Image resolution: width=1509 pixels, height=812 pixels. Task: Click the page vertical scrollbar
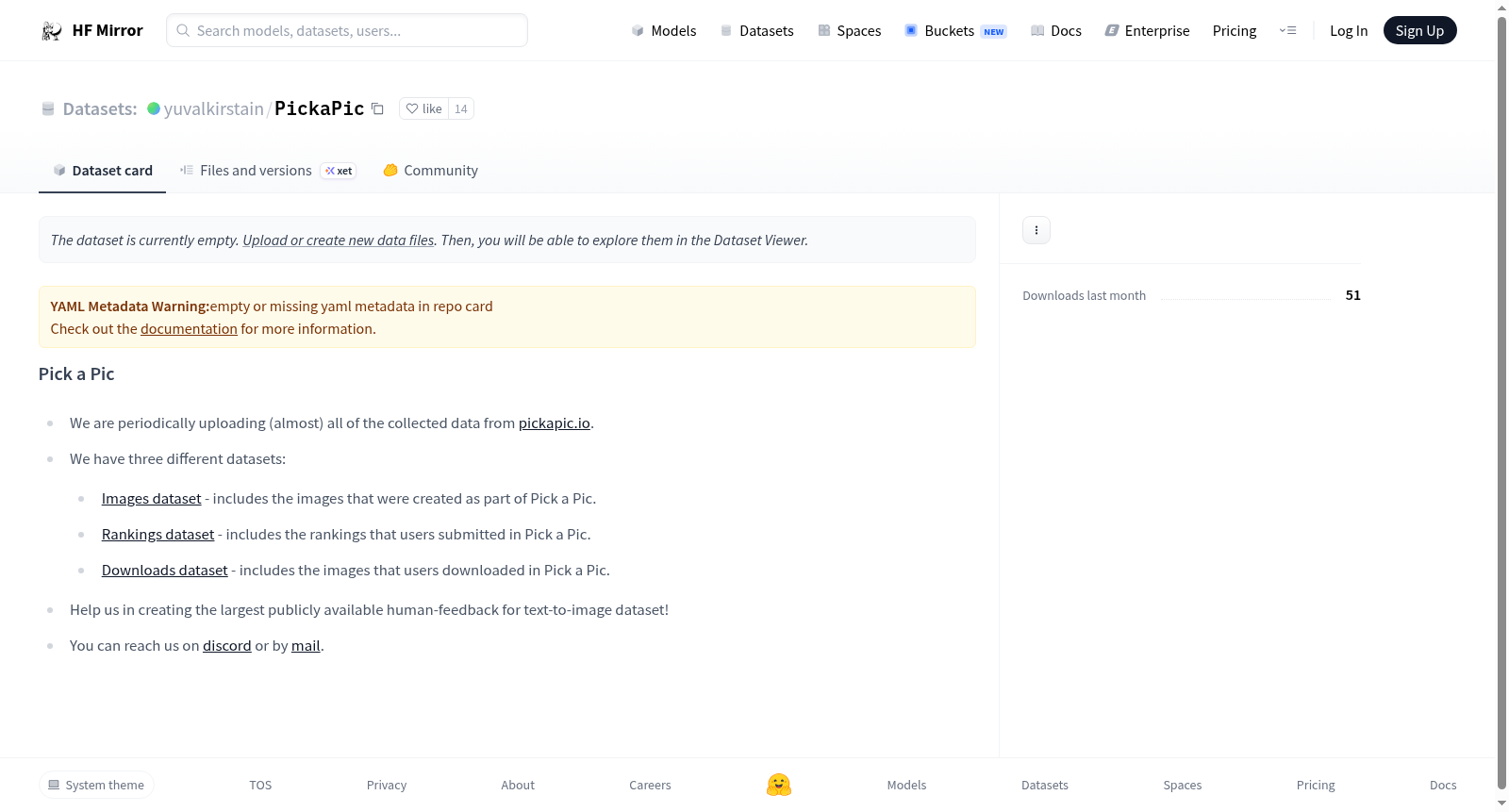pyautogui.click(x=1502, y=404)
